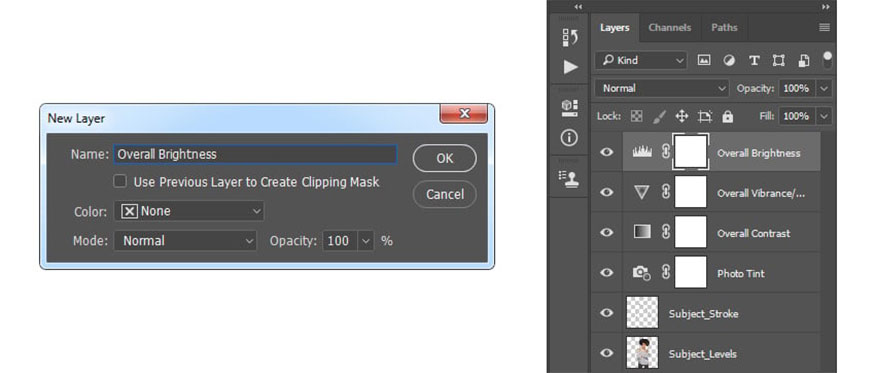Click Photo Filter icon on Photo Tint
875x373 pixels.
[x=642, y=272]
